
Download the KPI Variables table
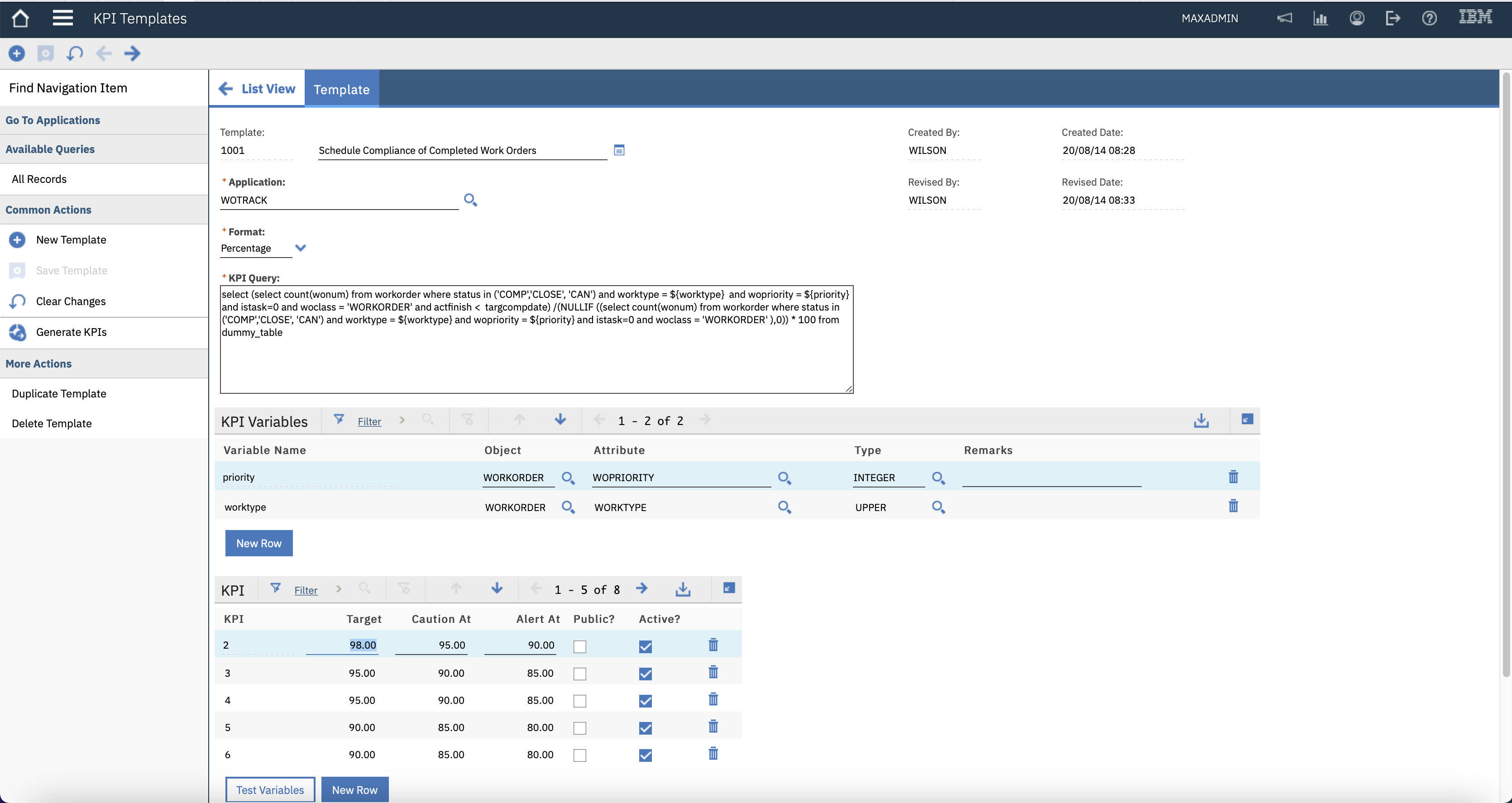(1201, 420)
